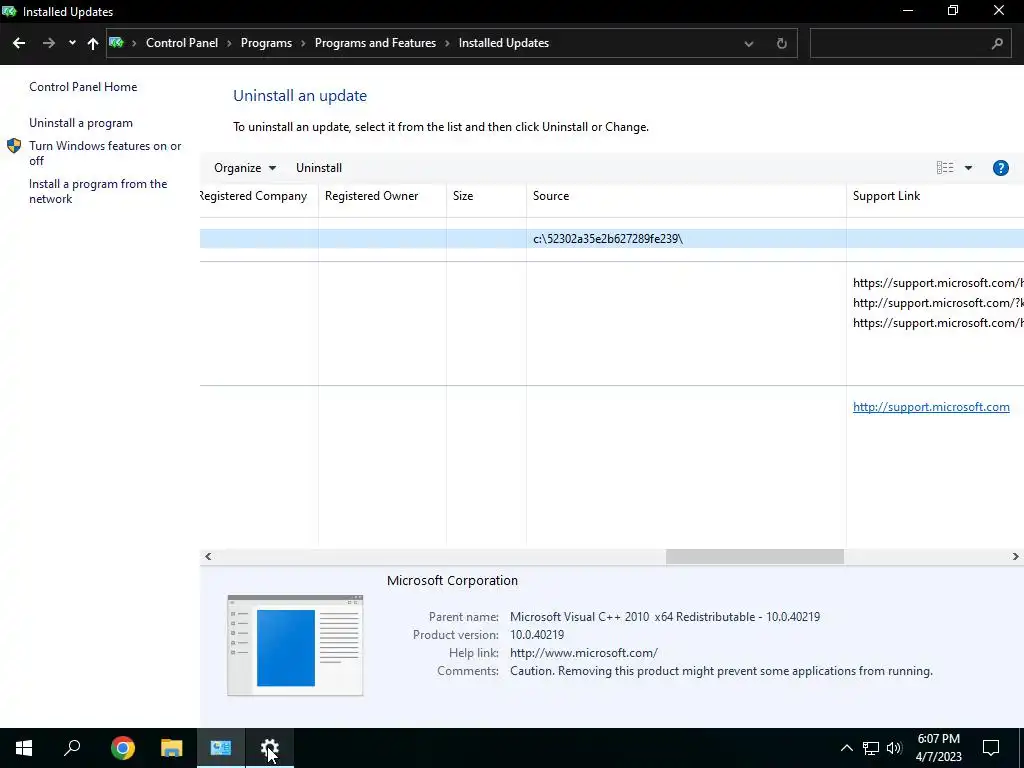Viewport: 1024px width, 768px height.
Task: Refresh the Installed Updates list
Action: pyautogui.click(x=781, y=44)
